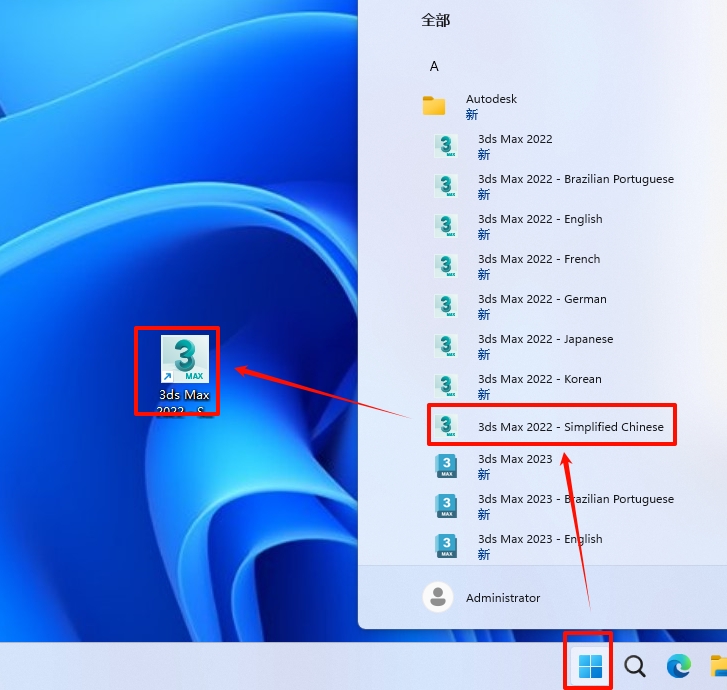Open 3ds Max 2022 - English entry

540,219
